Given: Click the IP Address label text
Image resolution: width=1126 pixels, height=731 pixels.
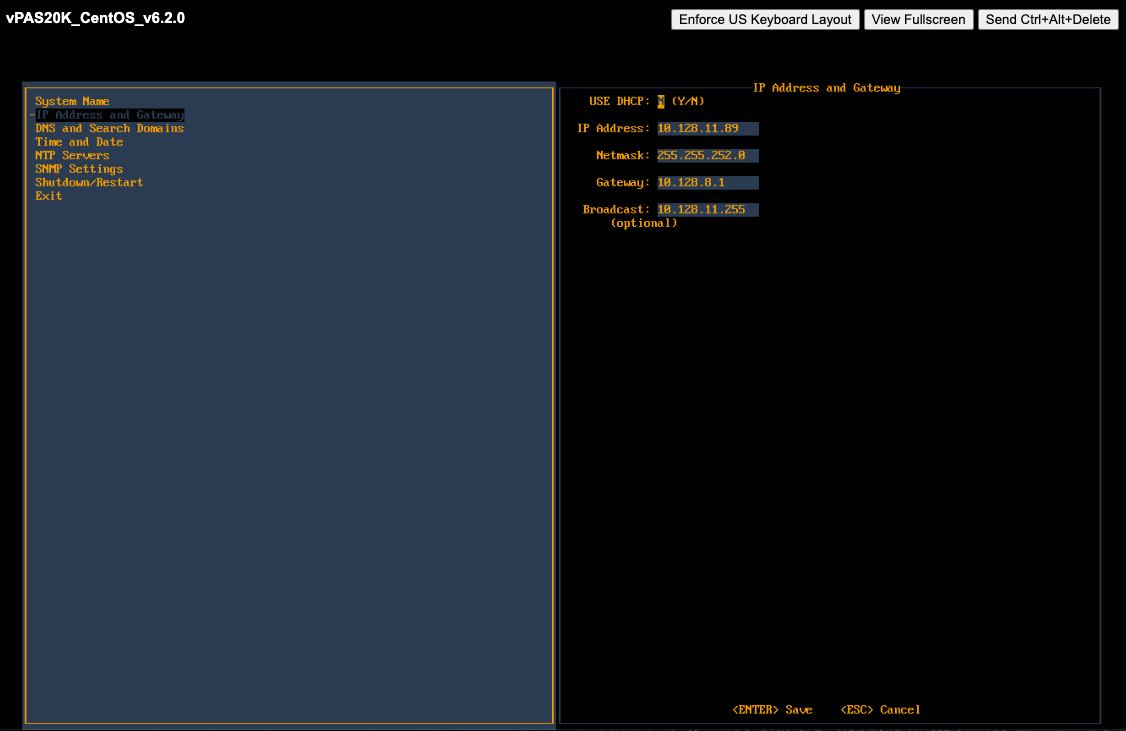Looking at the screenshot, I should 613,129.
